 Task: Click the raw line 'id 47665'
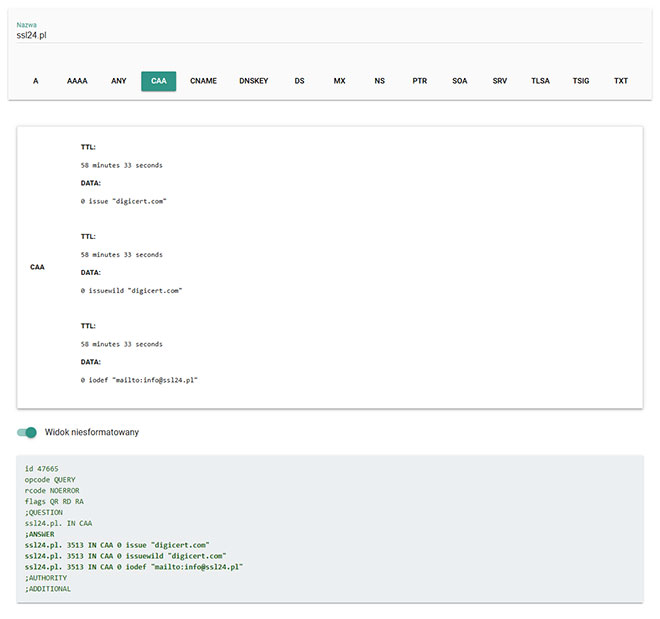tap(42, 469)
